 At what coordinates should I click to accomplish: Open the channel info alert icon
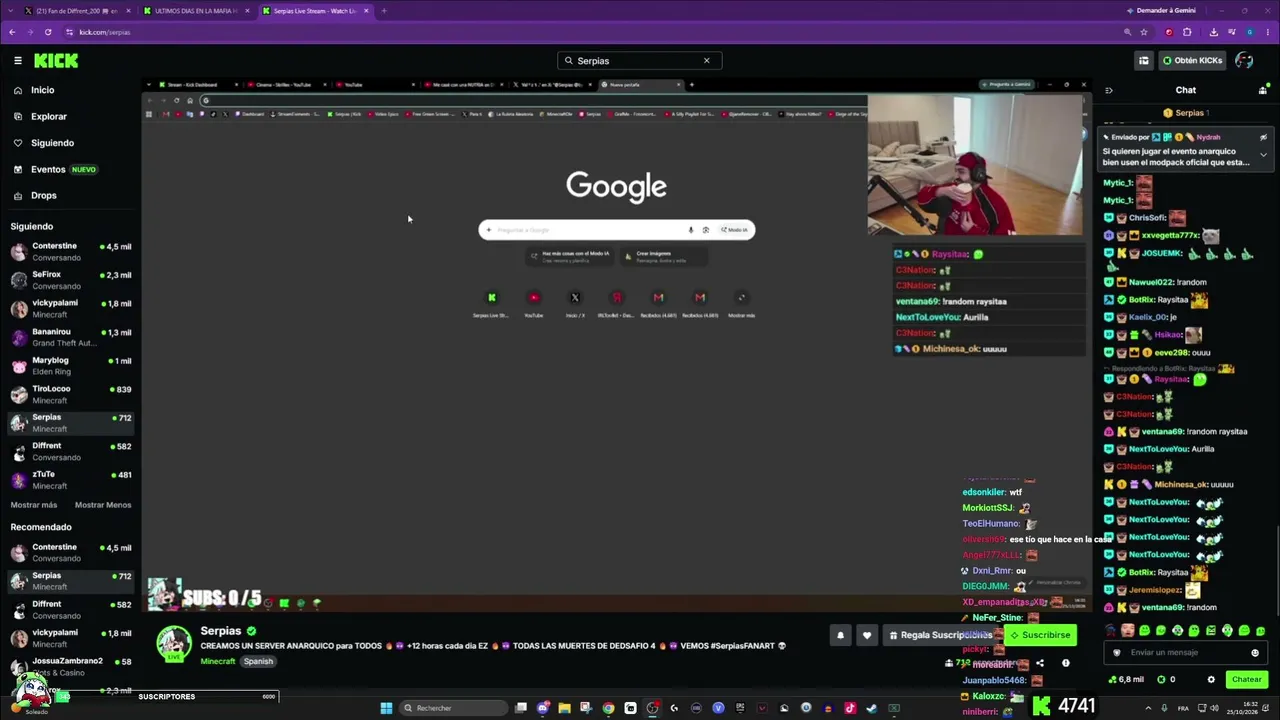click(1065, 663)
